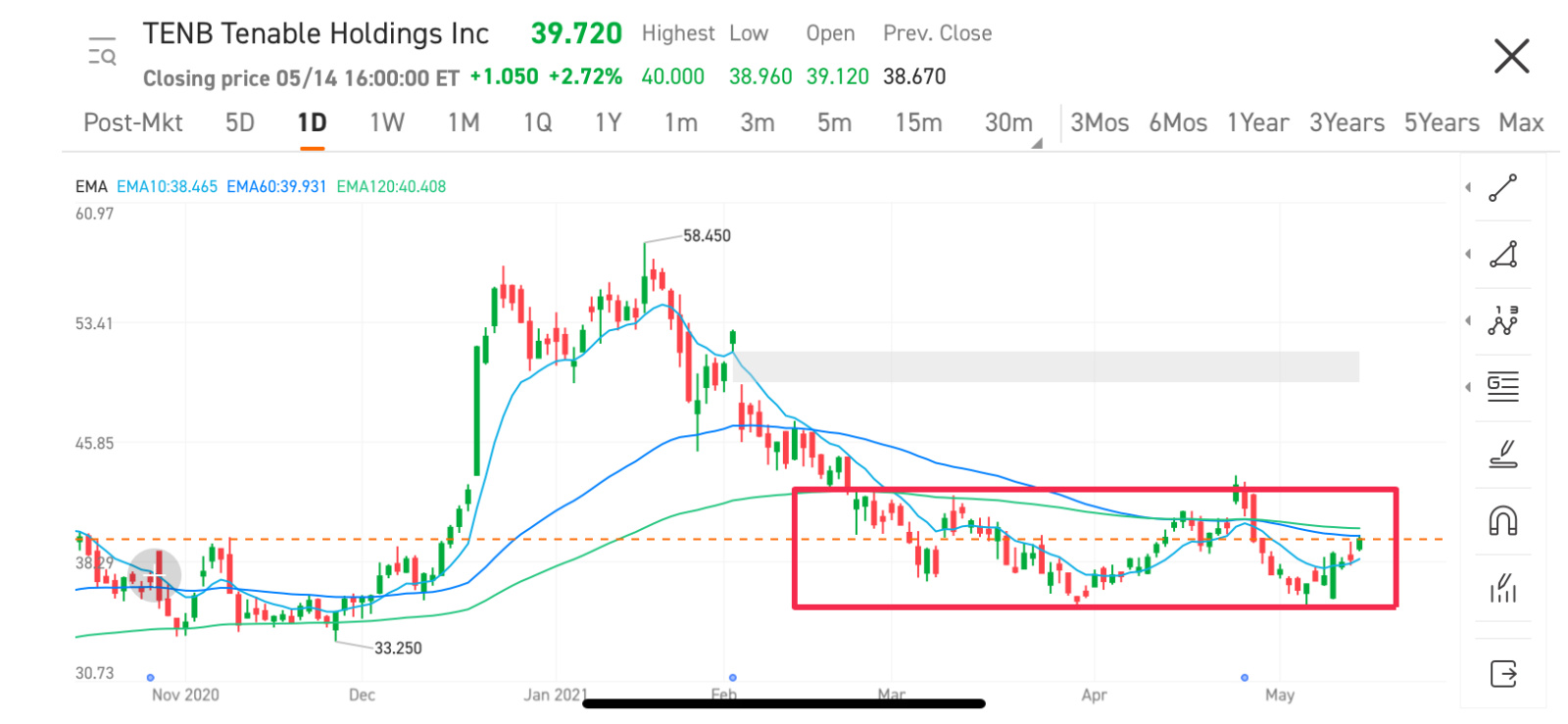1568x724 pixels.
Task: Click the EMA120:40.408 value
Action: click(x=391, y=186)
